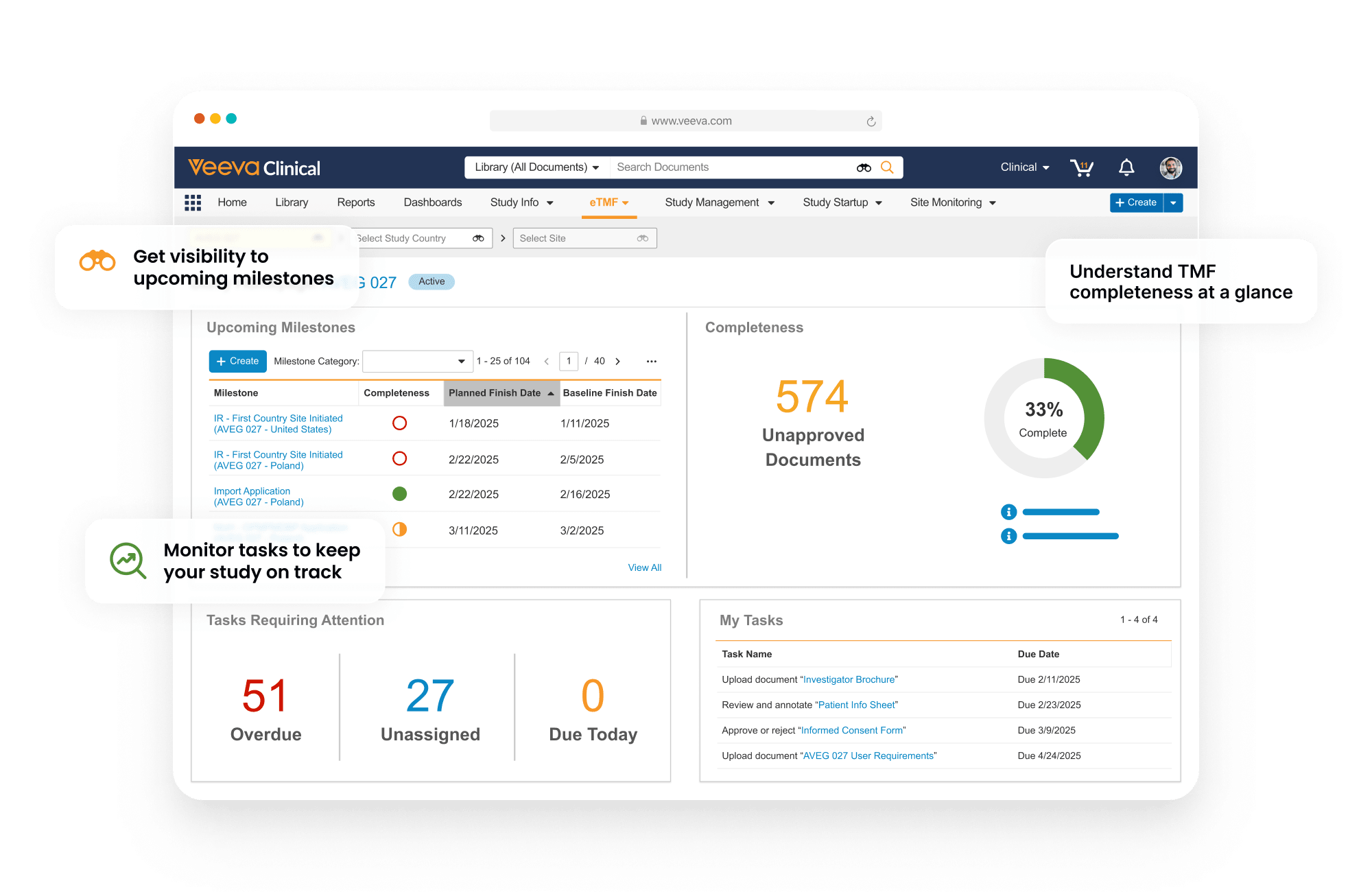
Task: Click the red completeness status circle for IR United States
Action: (400, 423)
